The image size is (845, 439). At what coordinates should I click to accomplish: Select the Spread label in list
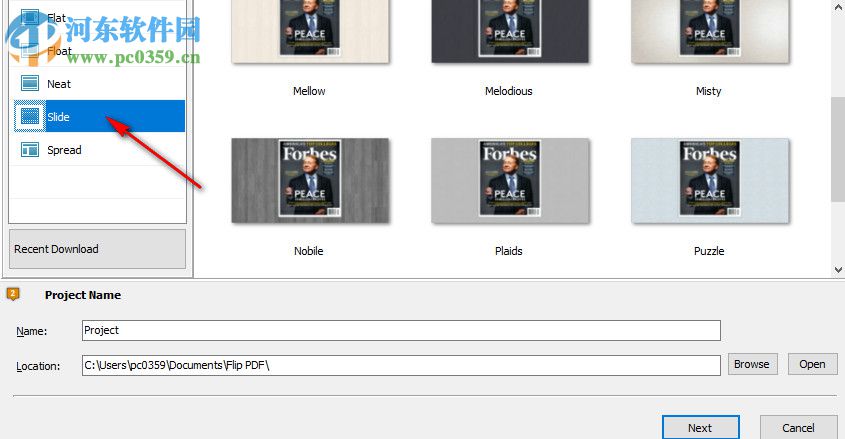click(x=64, y=150)
